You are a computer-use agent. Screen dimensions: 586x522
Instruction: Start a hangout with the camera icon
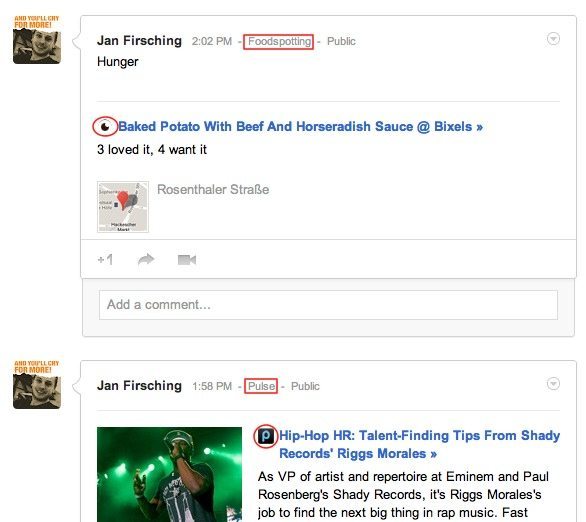pyautogui.click(x=187, y=259)
